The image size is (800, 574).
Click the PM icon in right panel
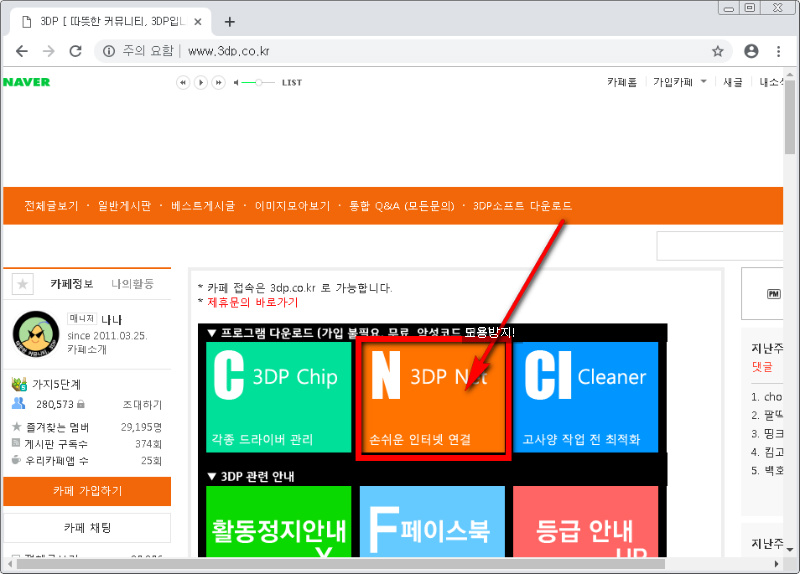click(x=773, y=294)
